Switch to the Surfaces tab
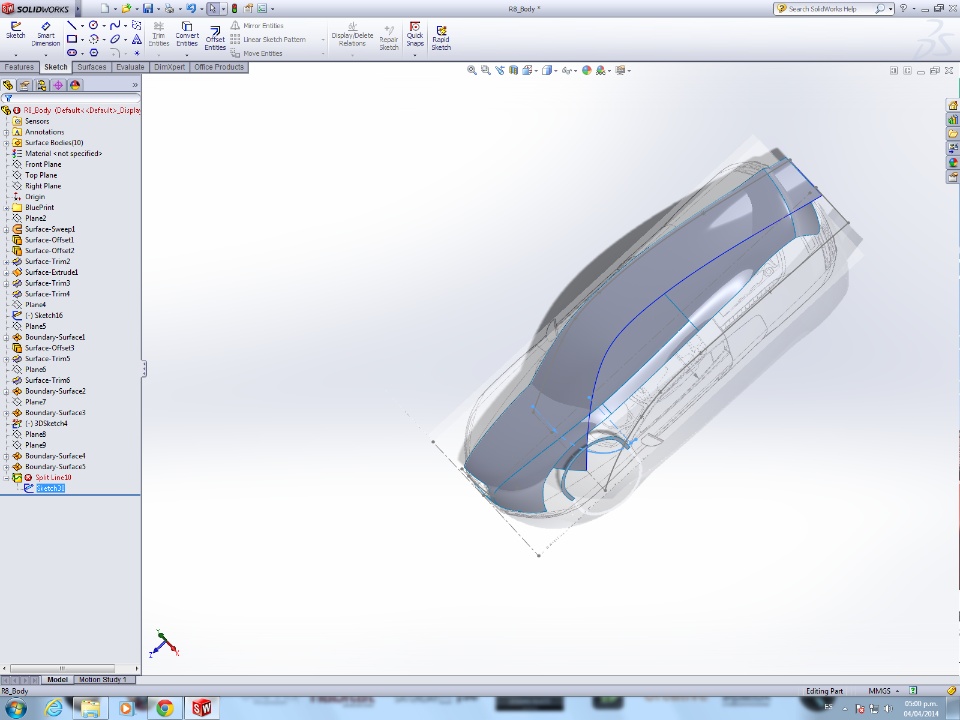 (x=92, y=67)
